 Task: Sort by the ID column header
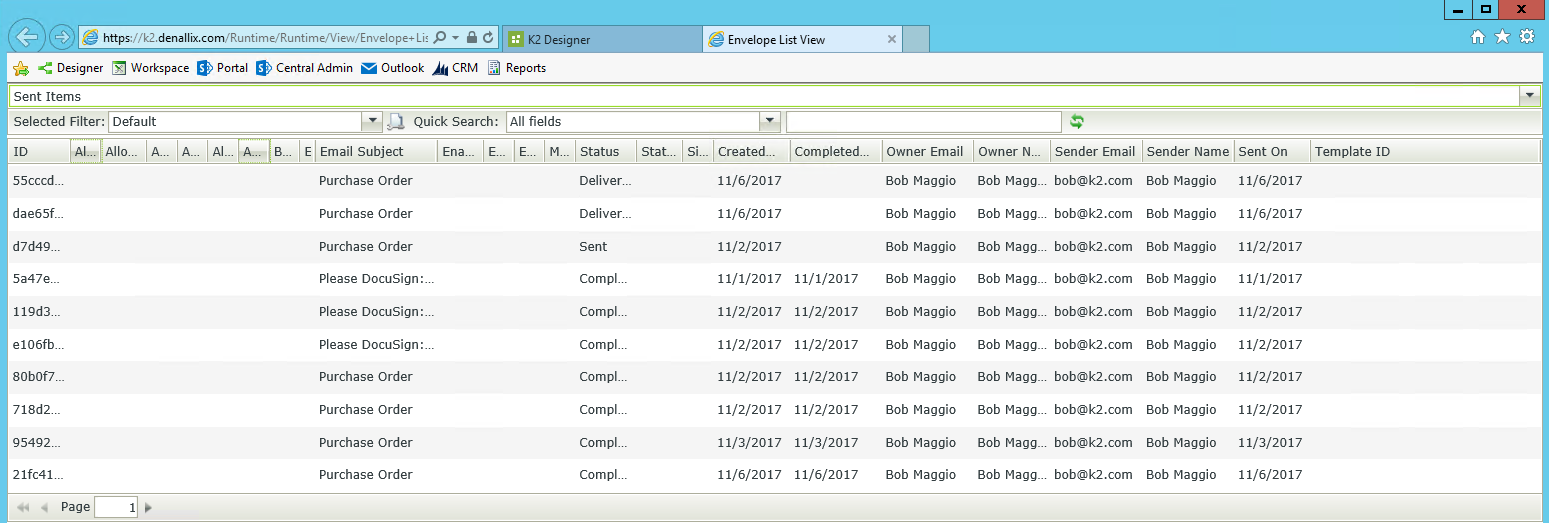pos(39,151)
